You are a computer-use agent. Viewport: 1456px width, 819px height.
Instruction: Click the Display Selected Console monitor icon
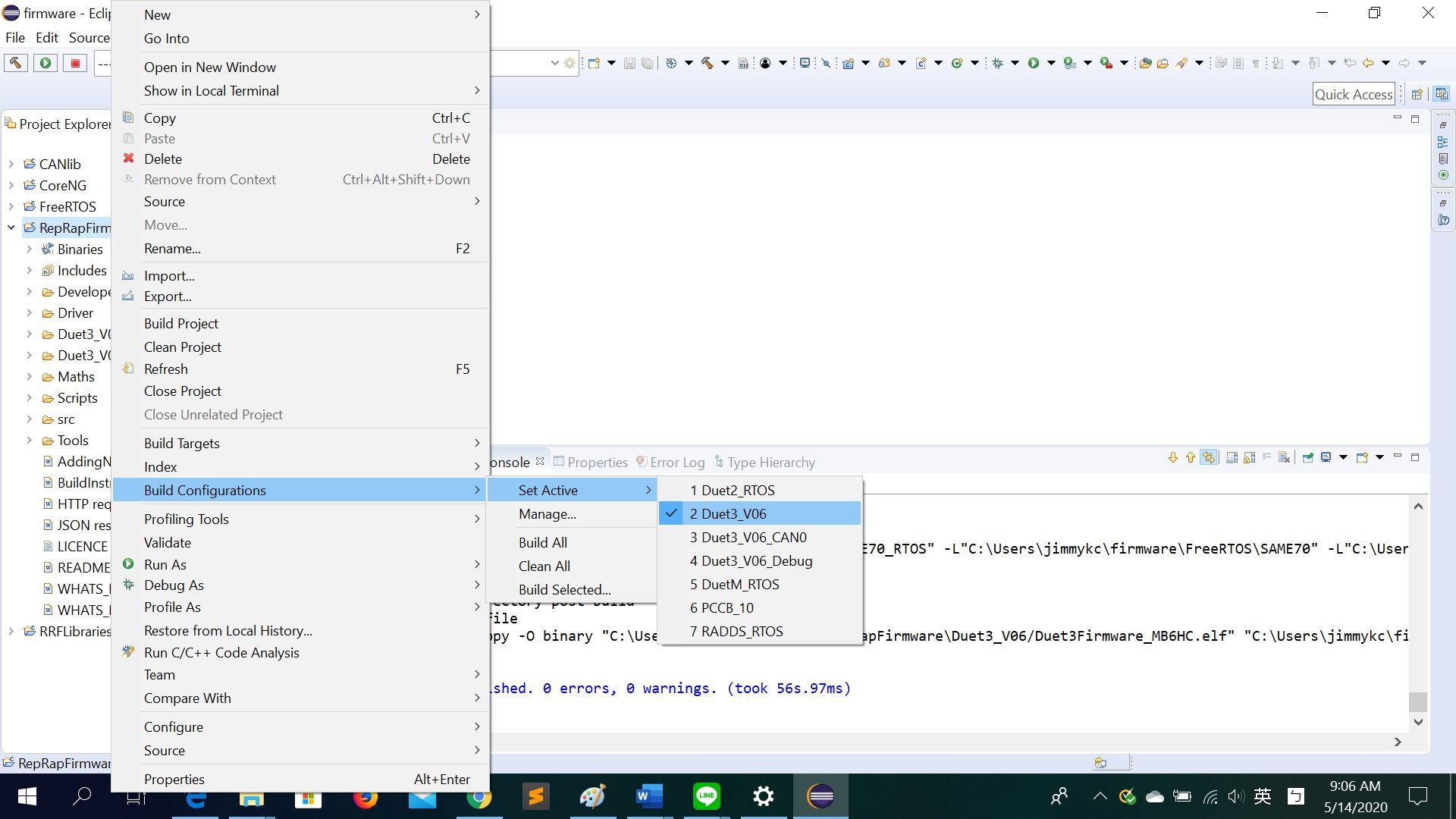coord(1326,457)
